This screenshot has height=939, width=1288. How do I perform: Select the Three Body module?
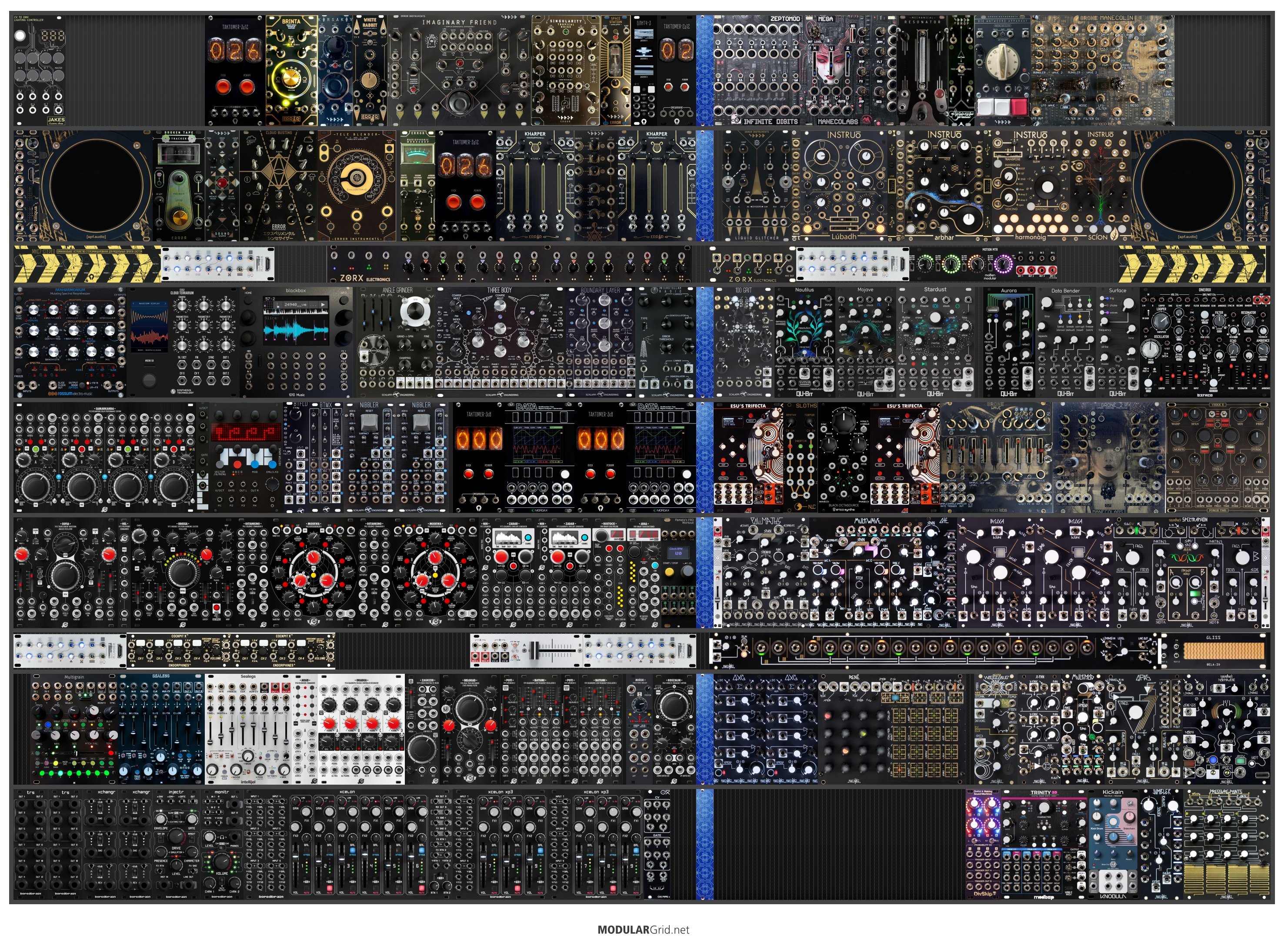(x=501, y=342)
